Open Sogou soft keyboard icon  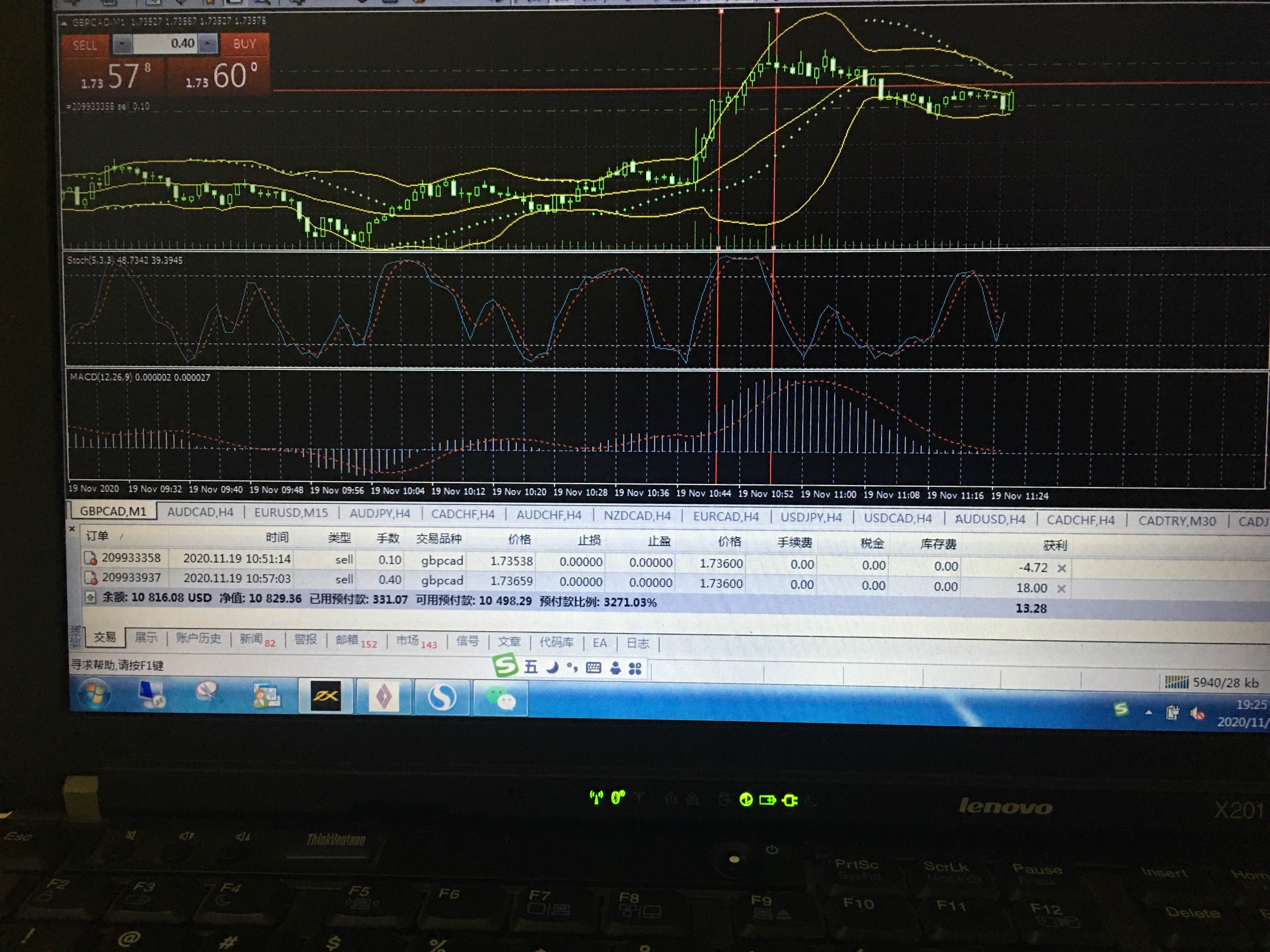coord(594,668)
